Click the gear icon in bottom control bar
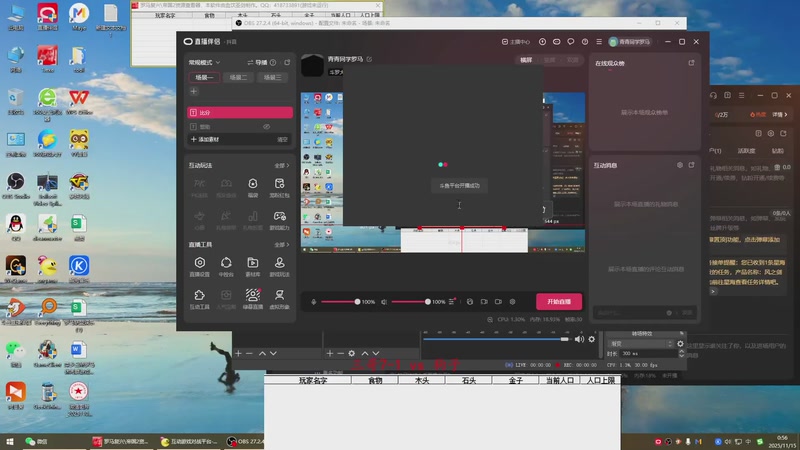 tap(512, 302)
